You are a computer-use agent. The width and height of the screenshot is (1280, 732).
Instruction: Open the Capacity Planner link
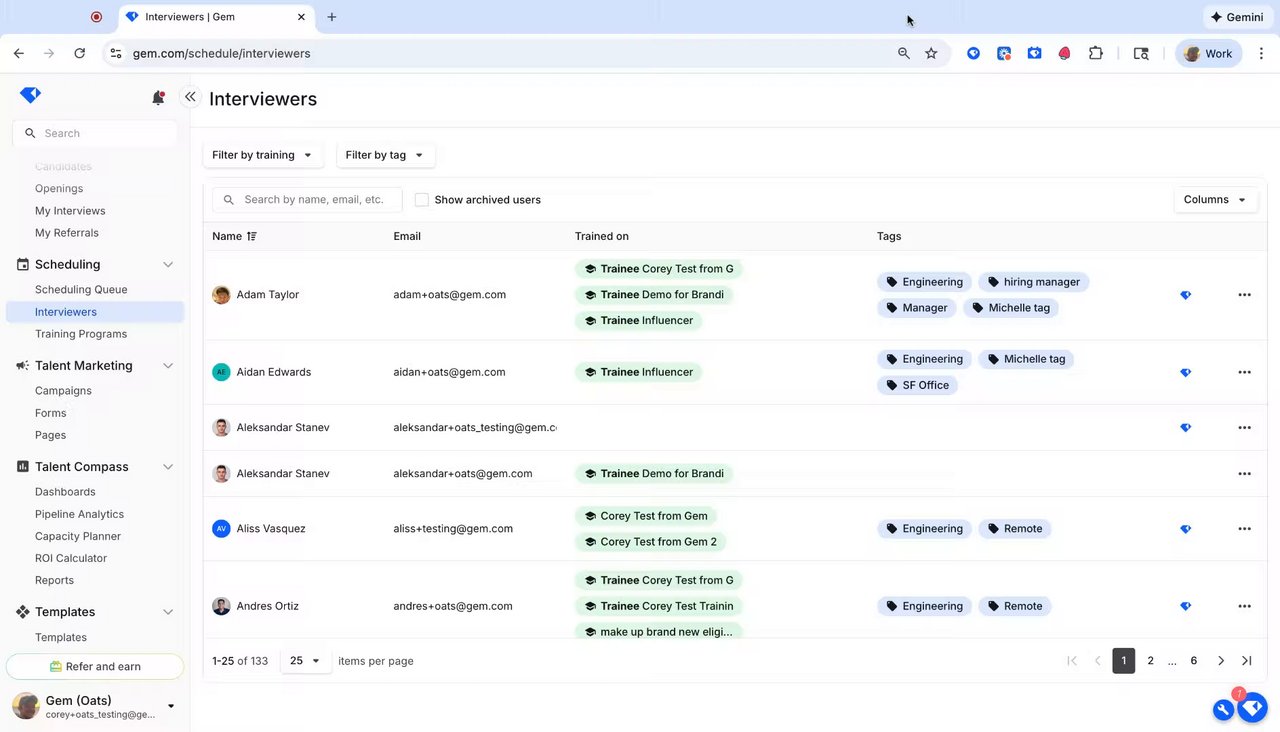coord(78,536)
